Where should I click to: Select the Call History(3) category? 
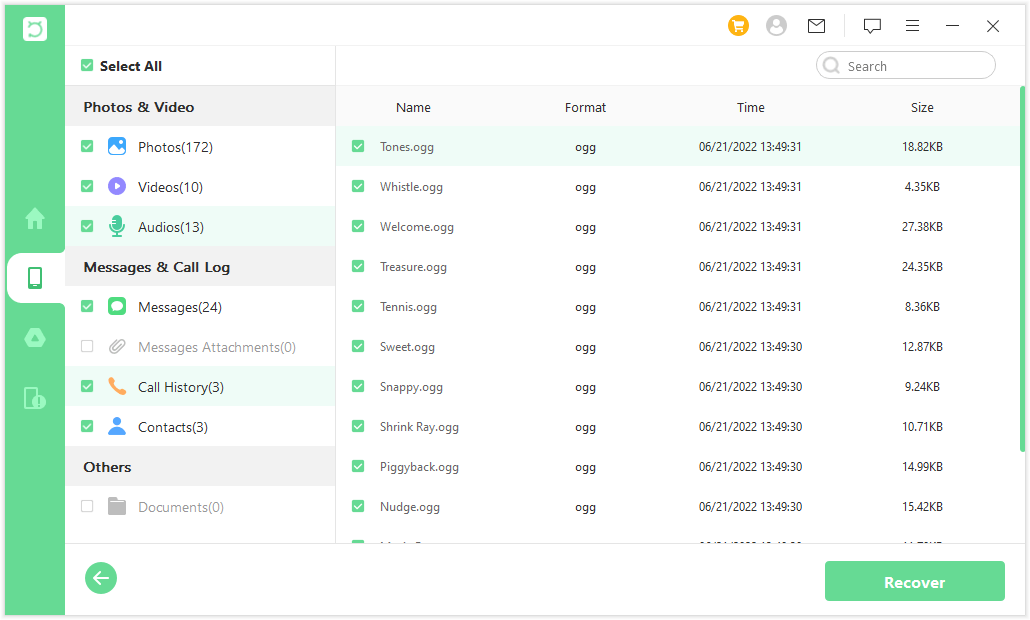point(180,387)
